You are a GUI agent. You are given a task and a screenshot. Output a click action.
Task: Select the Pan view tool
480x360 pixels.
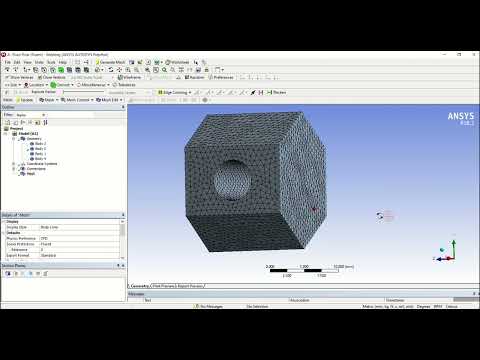coord(119,70)
